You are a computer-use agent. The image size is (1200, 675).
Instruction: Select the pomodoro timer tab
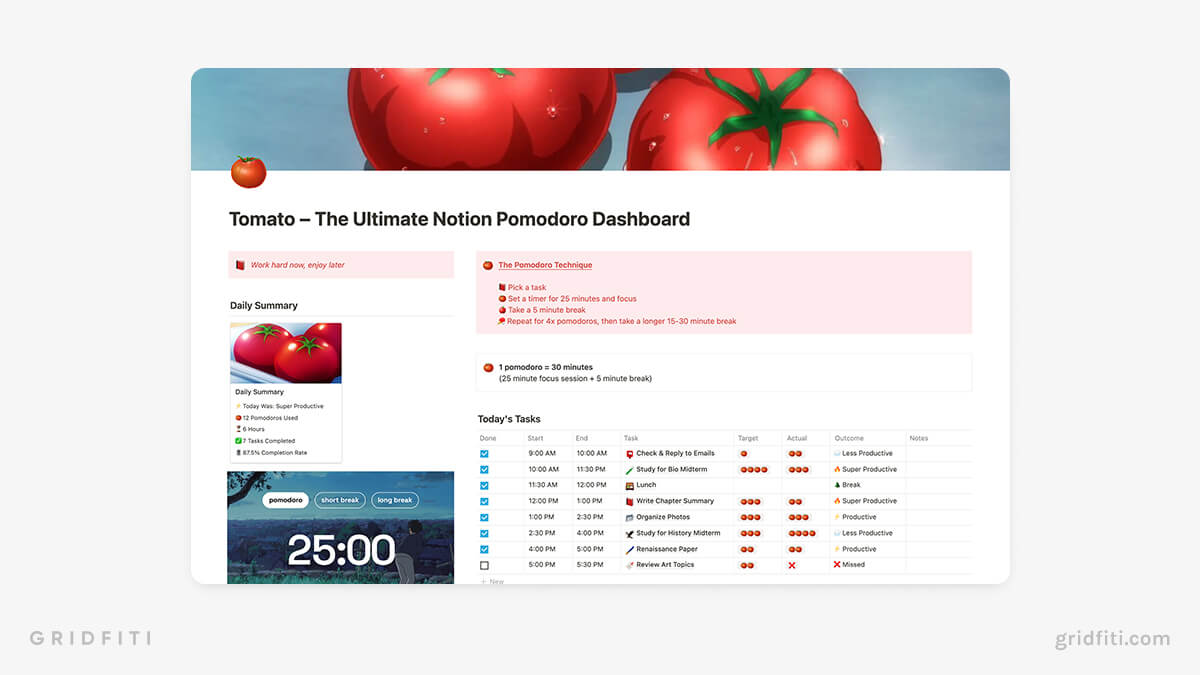tap(286, 500)
